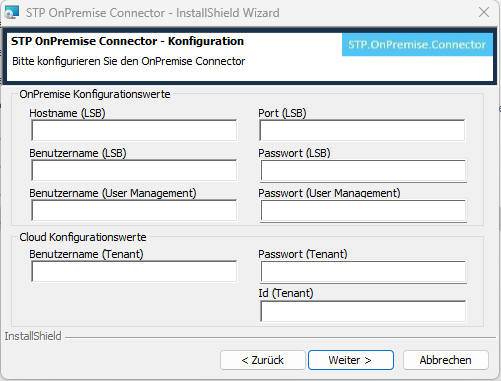
Task: Click the 'Cloud Konfigurationswerte' group label
Action: (x=83, y=237)
